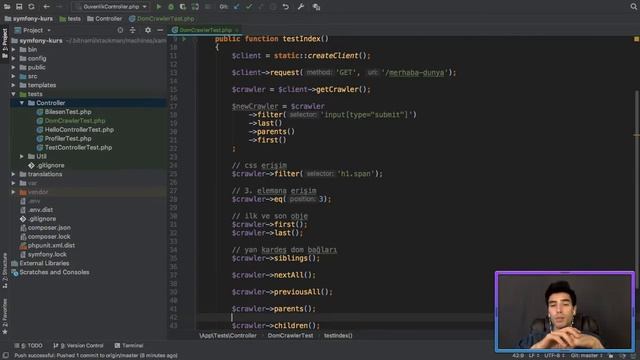Click the run gutter arrow beside testIndex
Screen dimensions: 640x360
tap(184, 39)
